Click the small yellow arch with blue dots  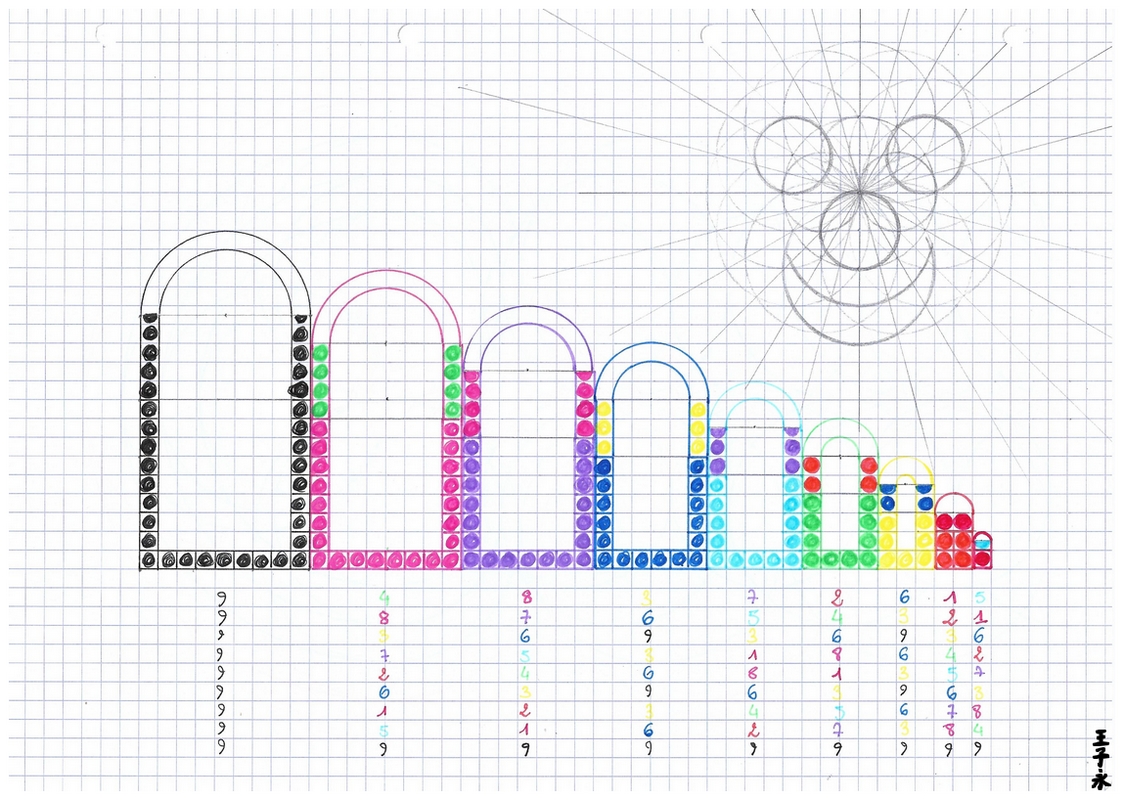[906, 513]
